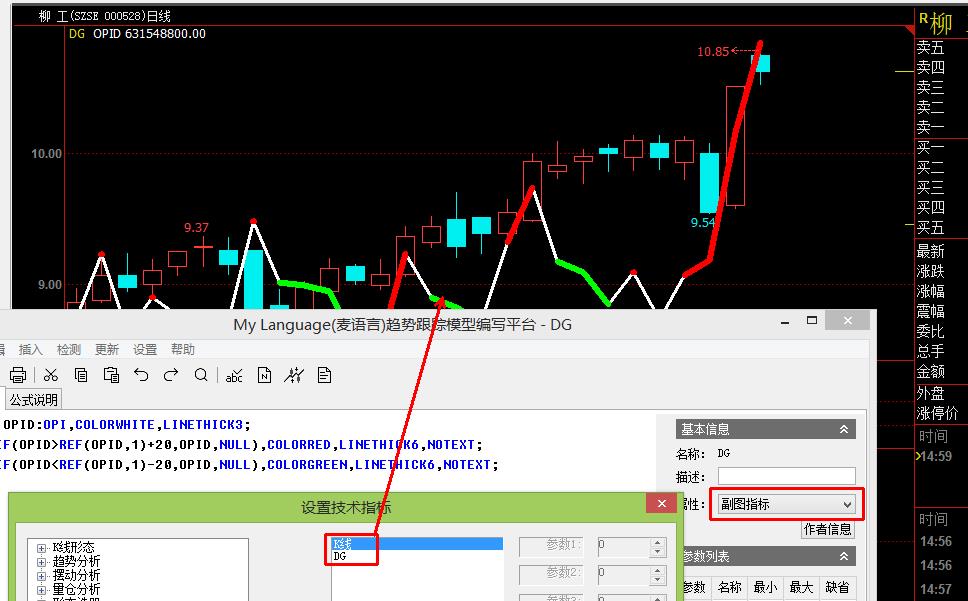968x601 pixels.
Task: Click the Print icon in toolbar
Action: coord(17,375)
